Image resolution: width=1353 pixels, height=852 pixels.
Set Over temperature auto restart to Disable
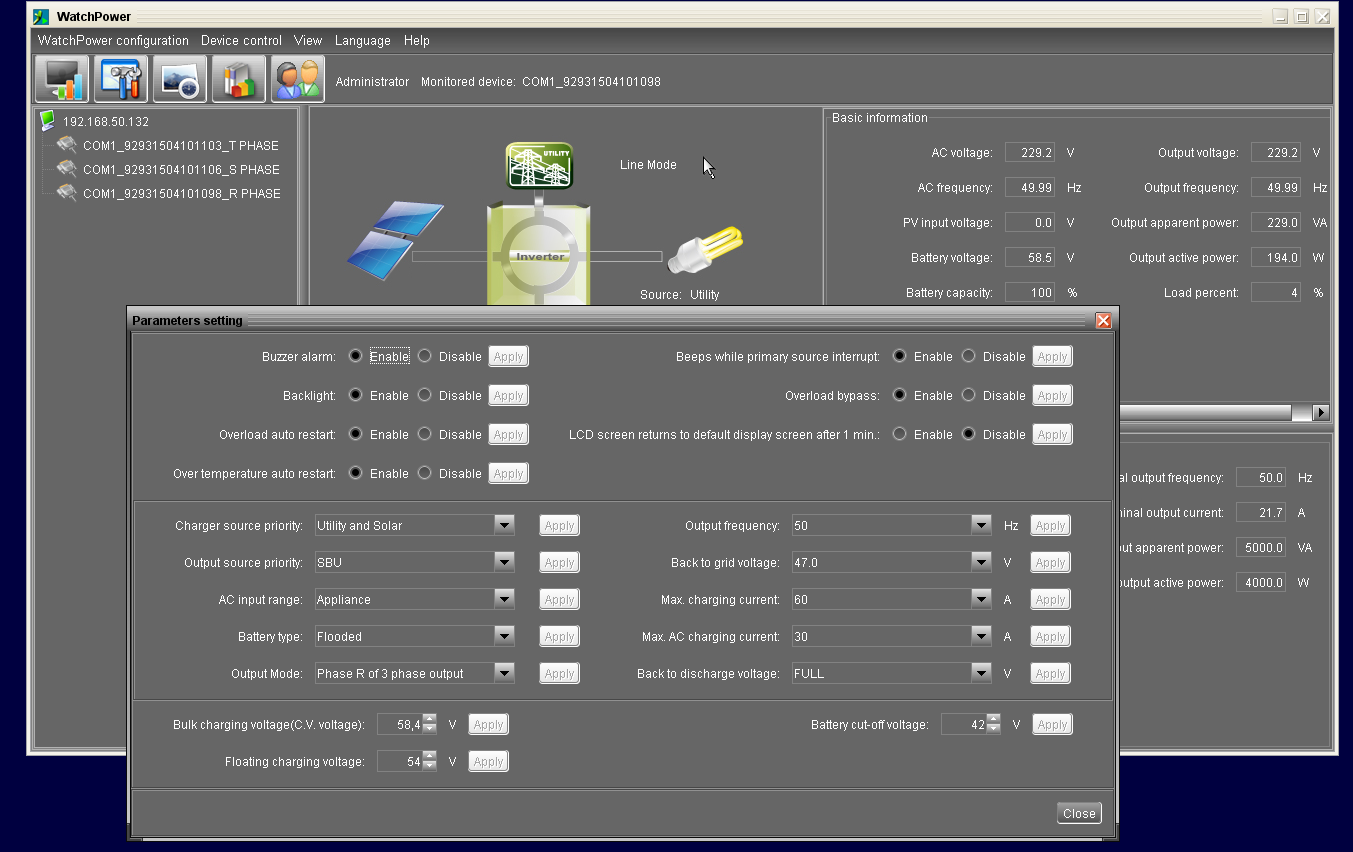[x=425, y=473]
